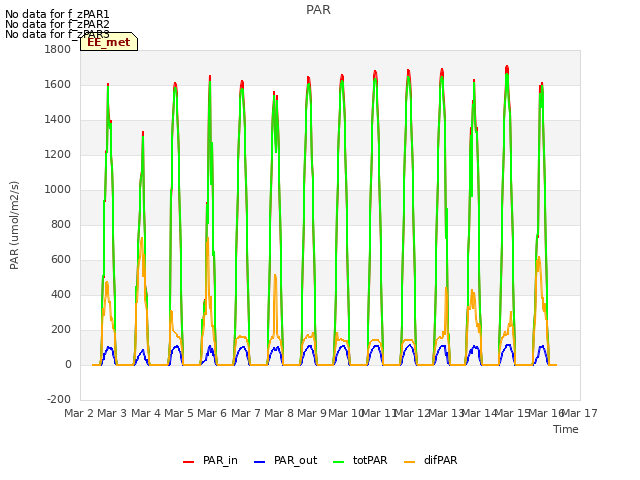Click the 200 y-axis tick label

(x=61, y=329)
